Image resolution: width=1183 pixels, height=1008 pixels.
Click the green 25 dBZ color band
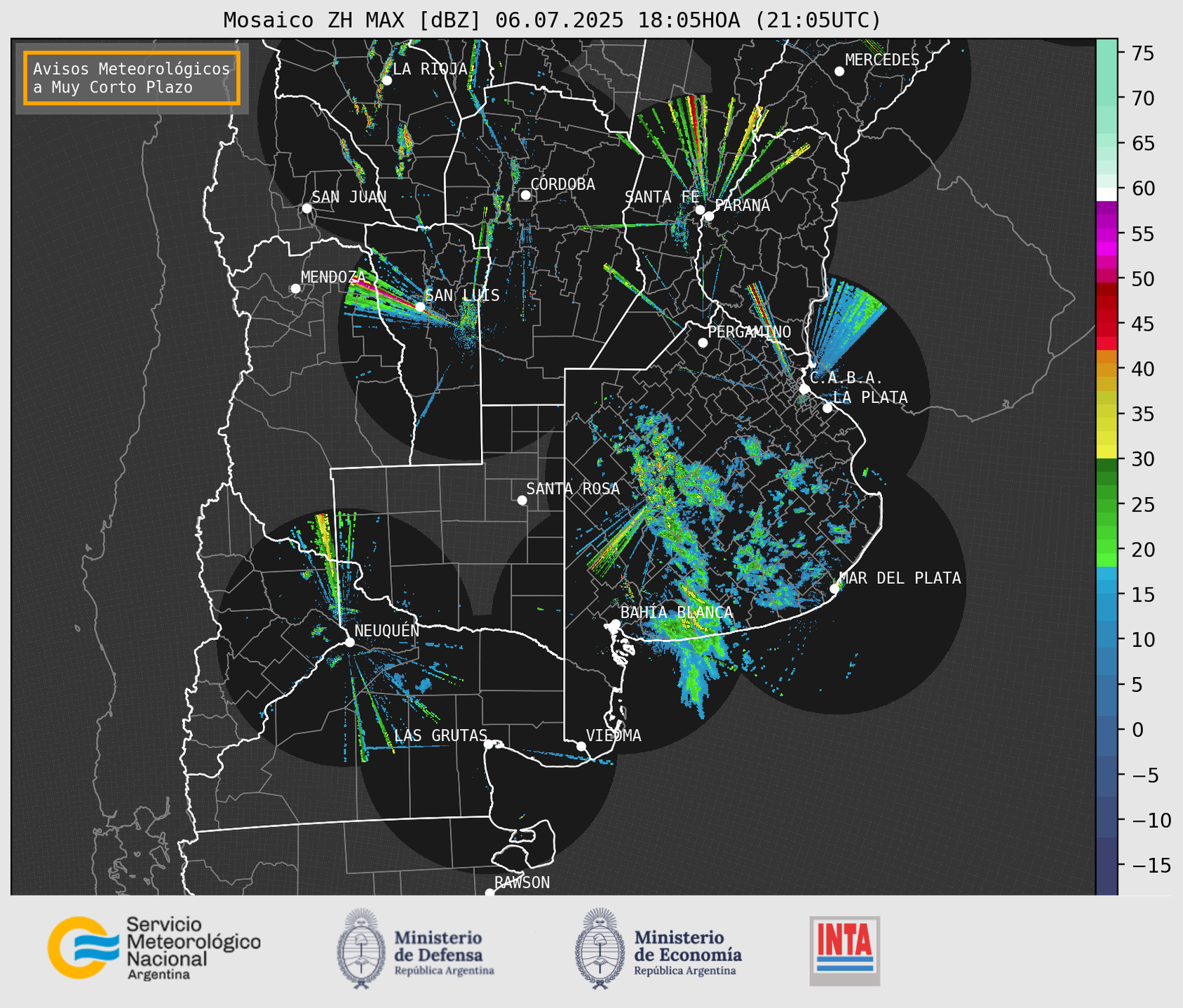click(1107, 504)
